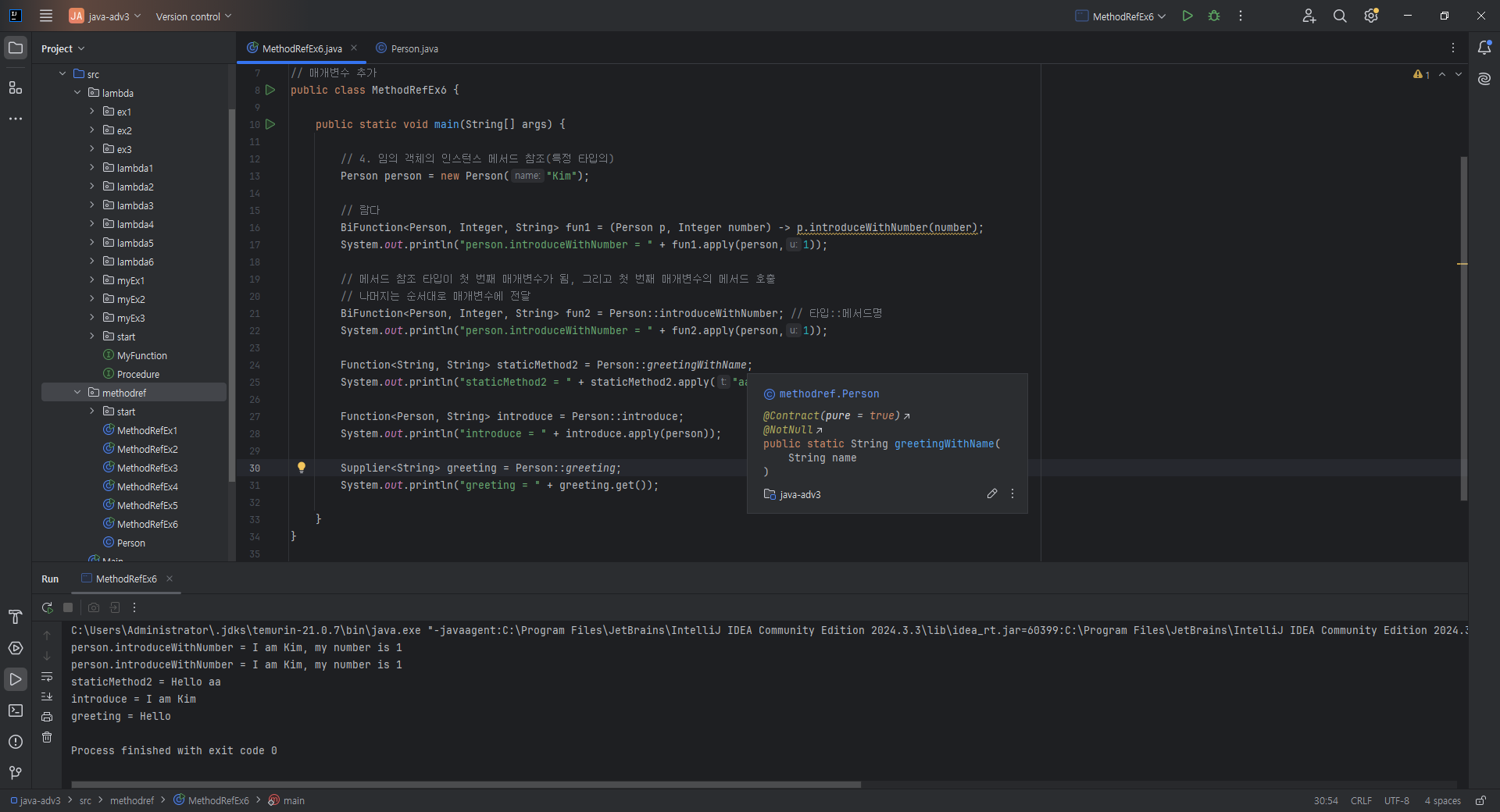Click methodref.Person link in popup
Image resolution: width=1500 pixels, height=812 pixels.
[829, 394]
